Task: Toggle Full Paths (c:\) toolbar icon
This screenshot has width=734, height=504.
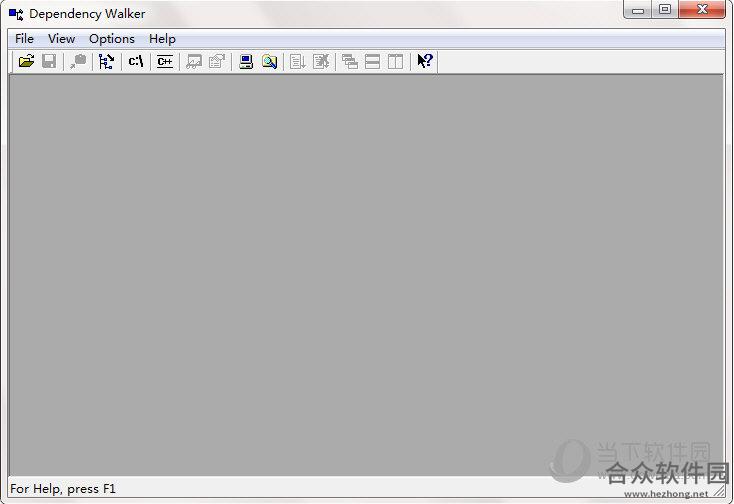Action: click(x=136, y=61)
